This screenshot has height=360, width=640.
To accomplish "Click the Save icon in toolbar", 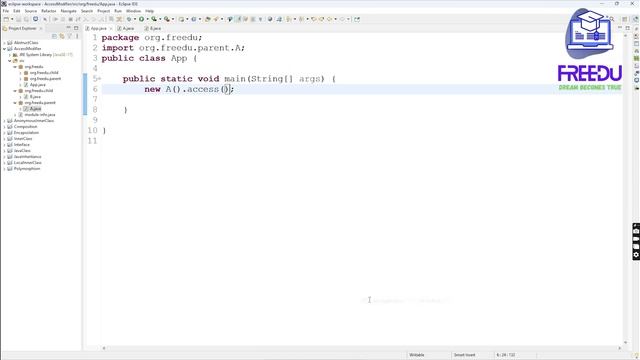I will (x=18, y=19).
